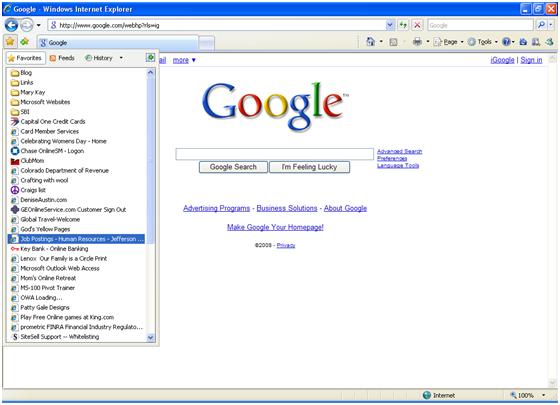Go back with the Back arrow button
Screen dimensions: 560x405
point(11,25)
